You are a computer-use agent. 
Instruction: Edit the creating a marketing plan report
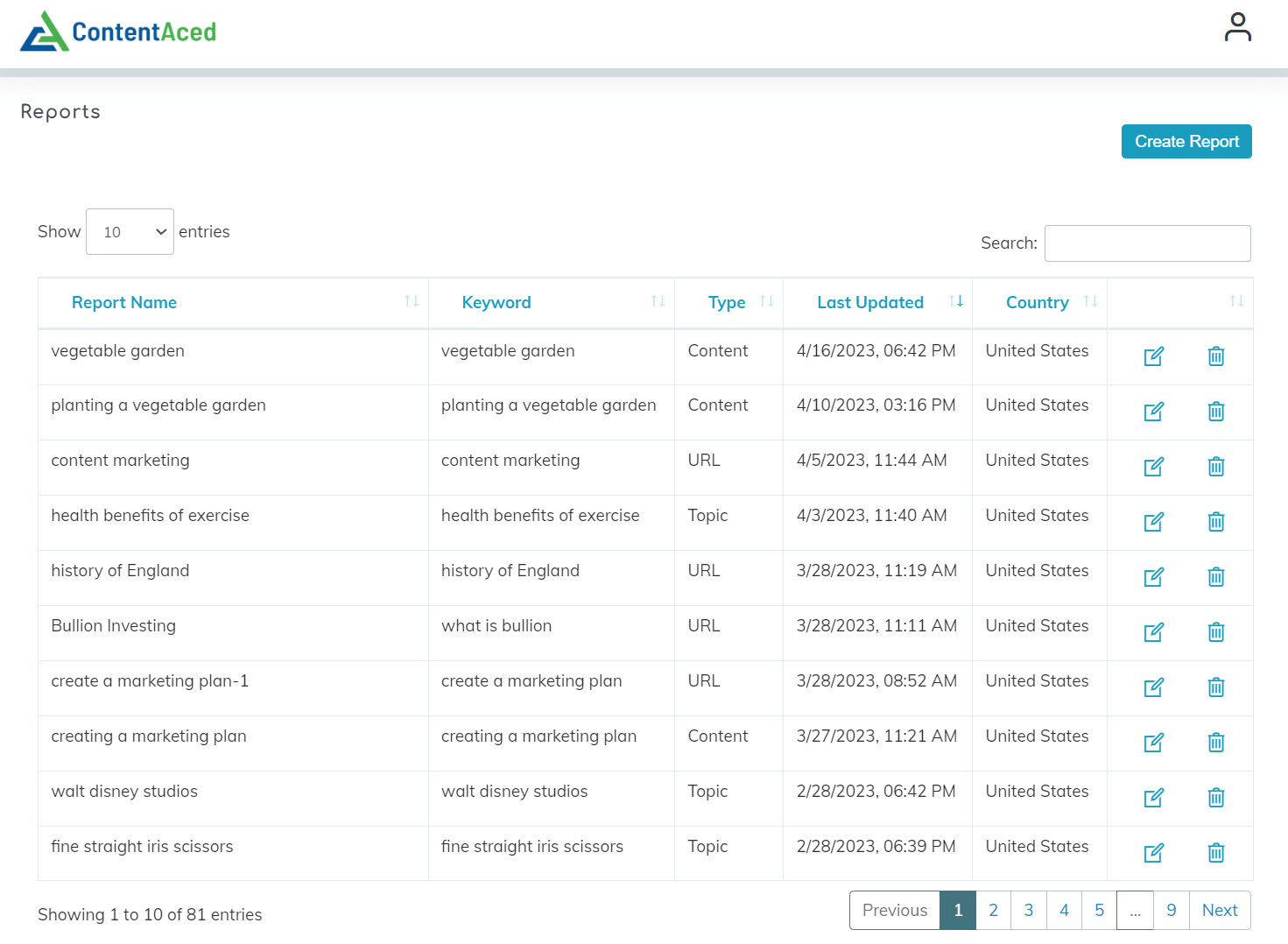pyautogui.click(x=1153, y=743)
